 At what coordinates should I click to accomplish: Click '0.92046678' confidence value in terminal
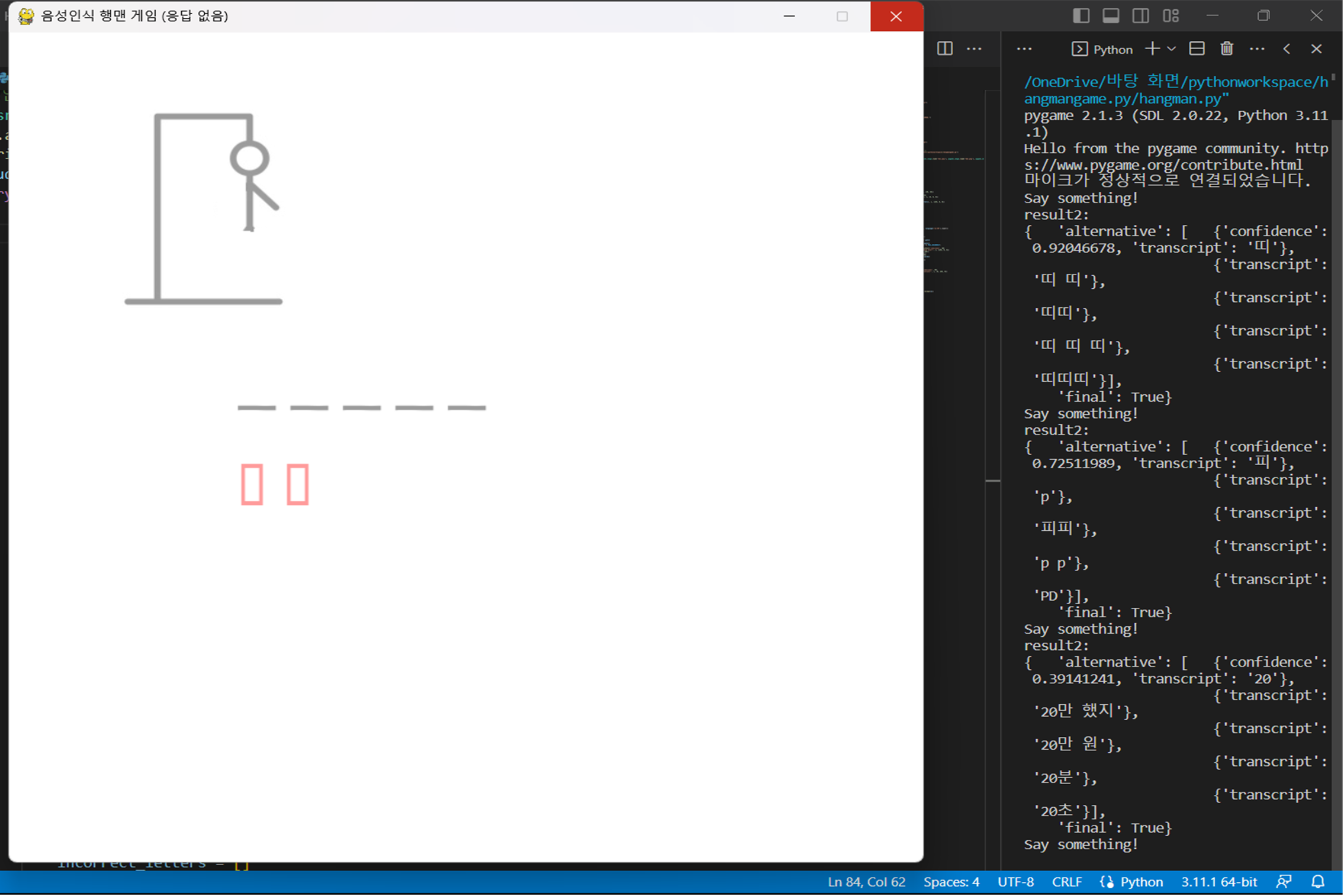click(1072, 247)
